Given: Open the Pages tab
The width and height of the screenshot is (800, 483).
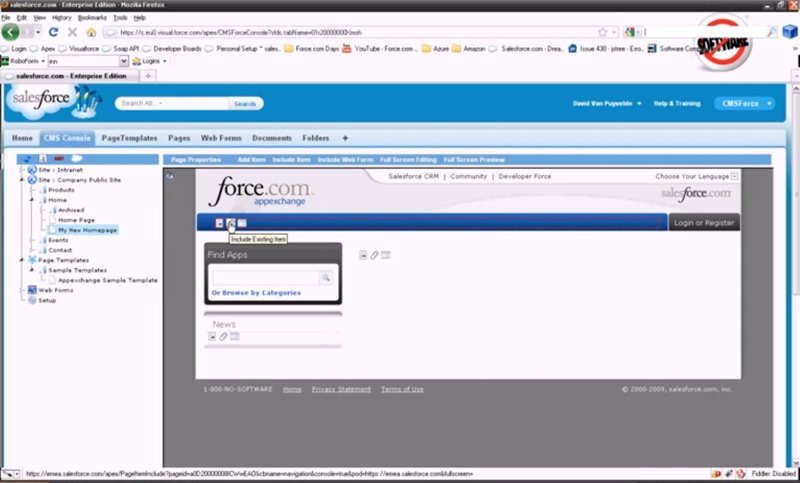Looking at the screenshot, I should (x=179, y=138).
